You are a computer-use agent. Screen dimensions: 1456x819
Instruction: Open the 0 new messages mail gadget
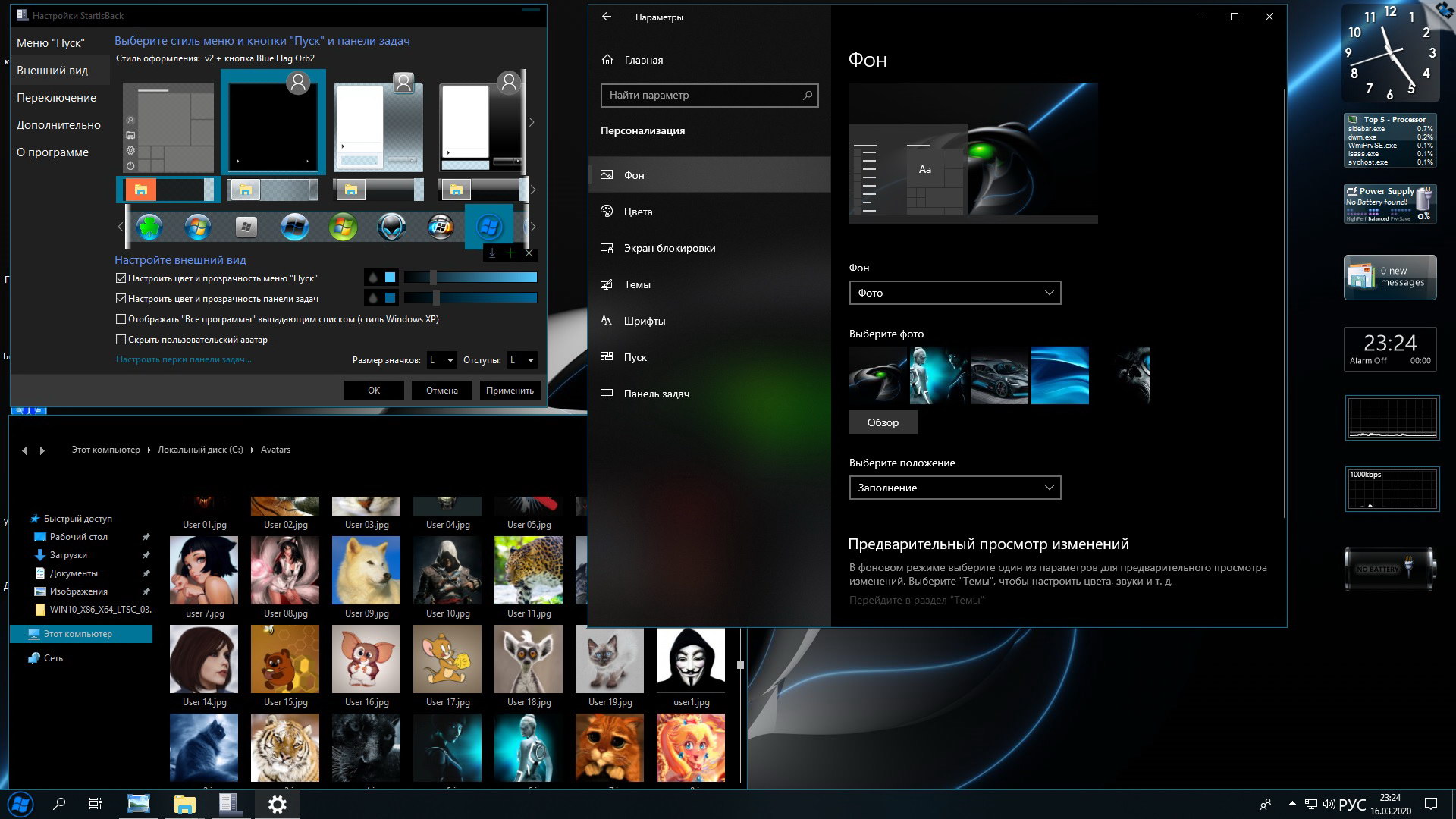1390,277
